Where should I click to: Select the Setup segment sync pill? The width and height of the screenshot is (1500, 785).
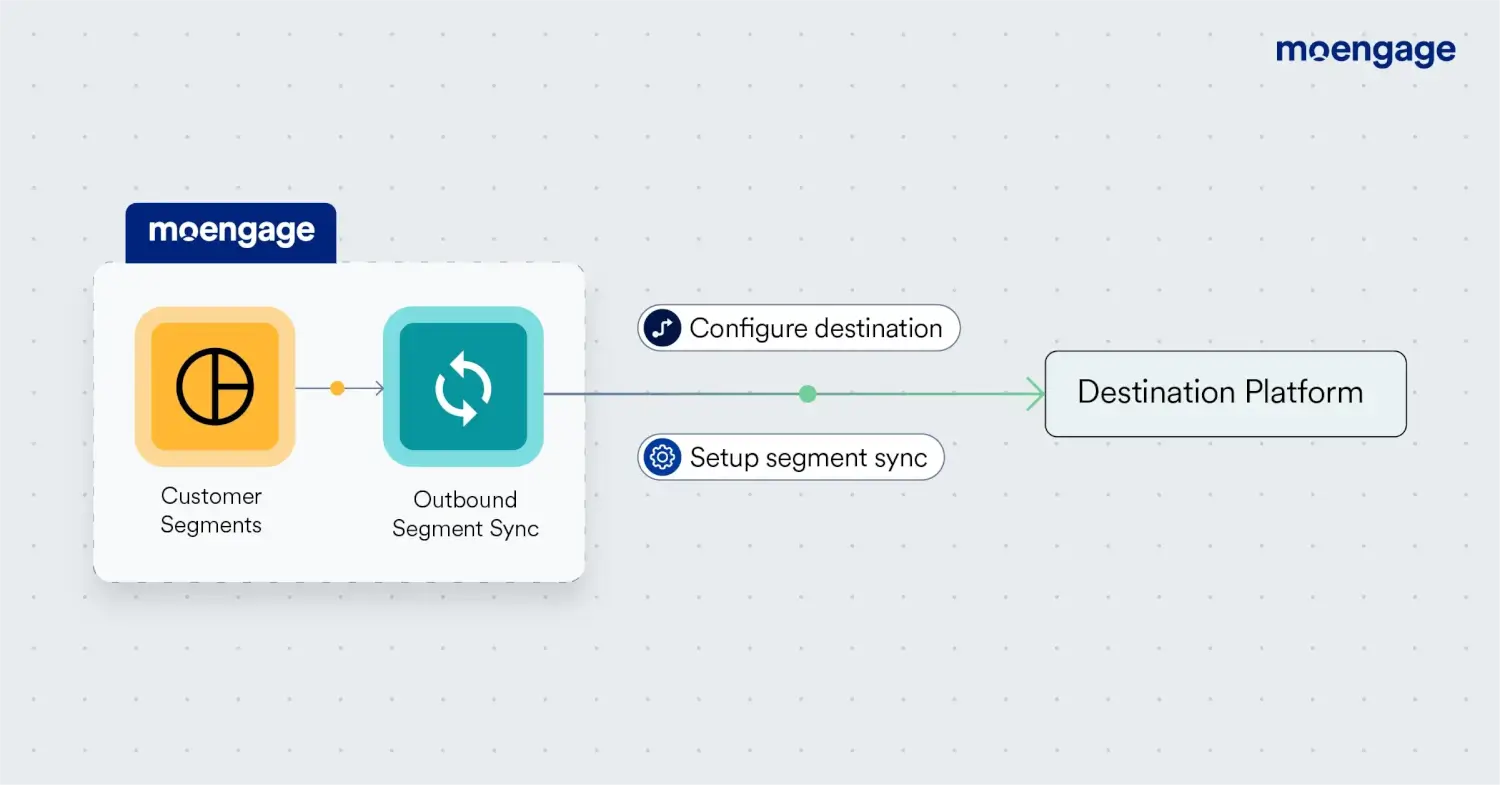click(791, 457)
